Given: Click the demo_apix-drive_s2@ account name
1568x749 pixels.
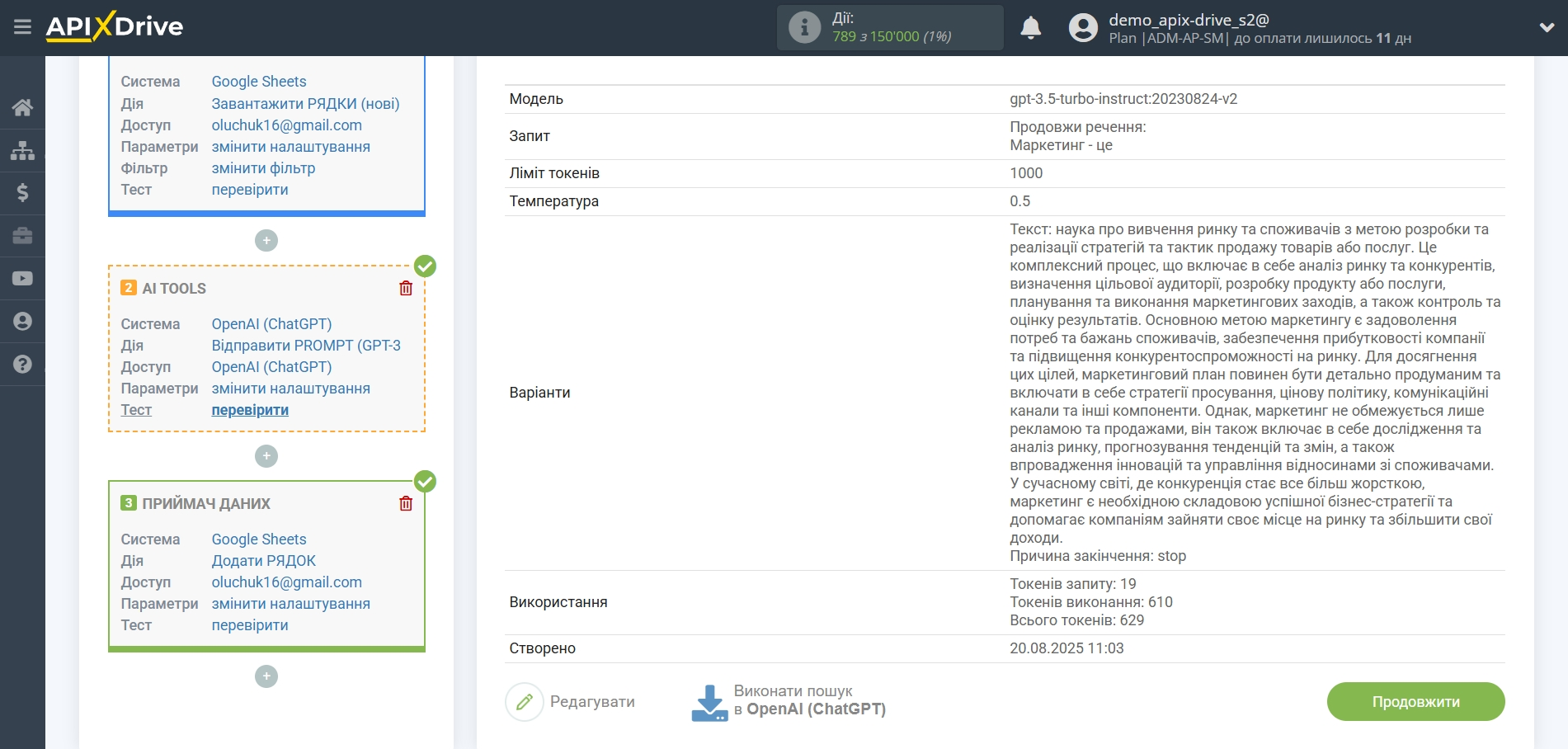Looking at the screenshot, I should 1189,20.
